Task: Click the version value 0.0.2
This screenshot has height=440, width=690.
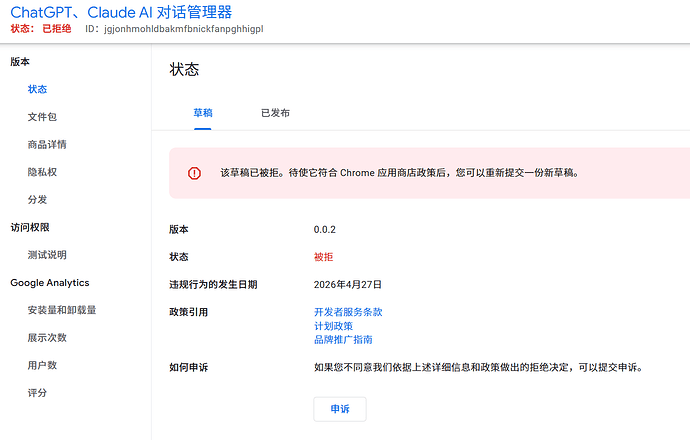Action: 325,230
